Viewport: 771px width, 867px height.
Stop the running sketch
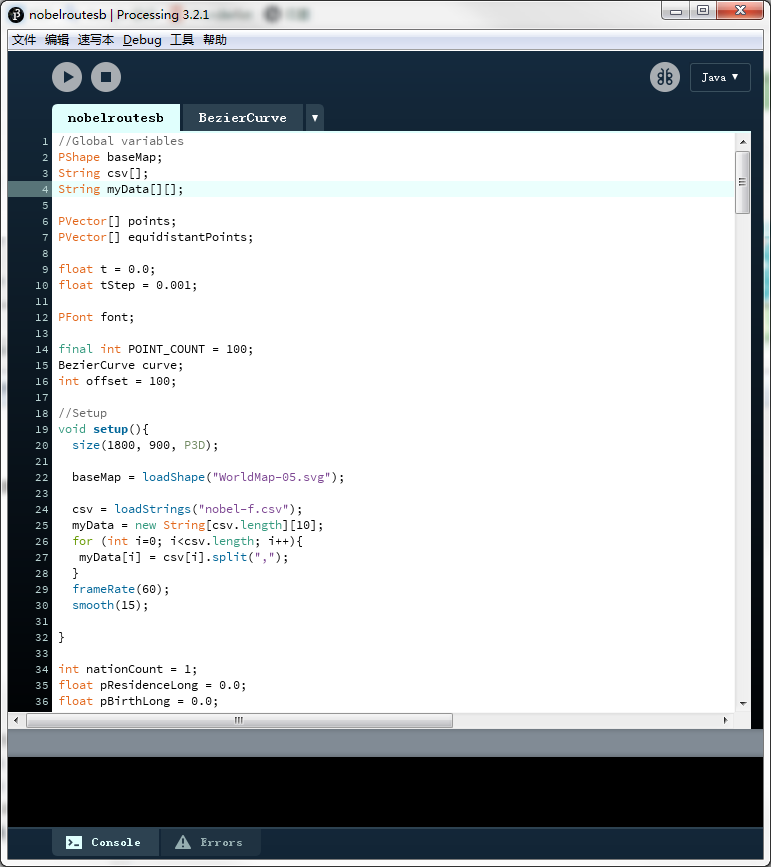tap(106, 77)
